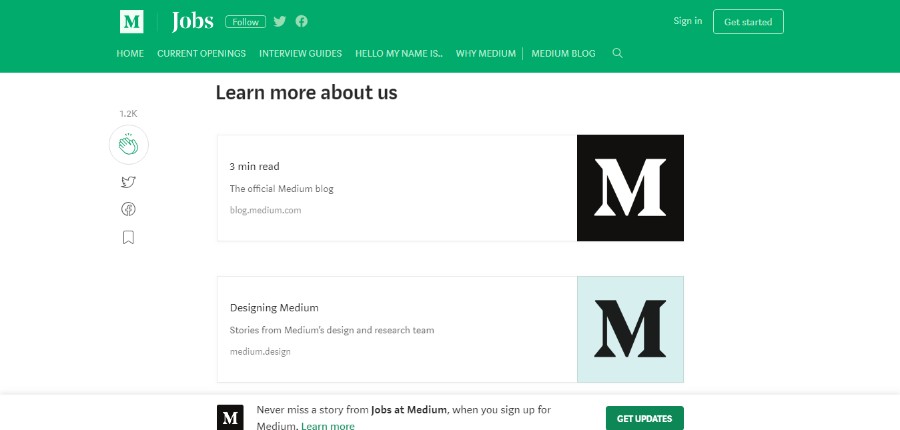
Task: Clap for the story
Action: click(129, 145)
